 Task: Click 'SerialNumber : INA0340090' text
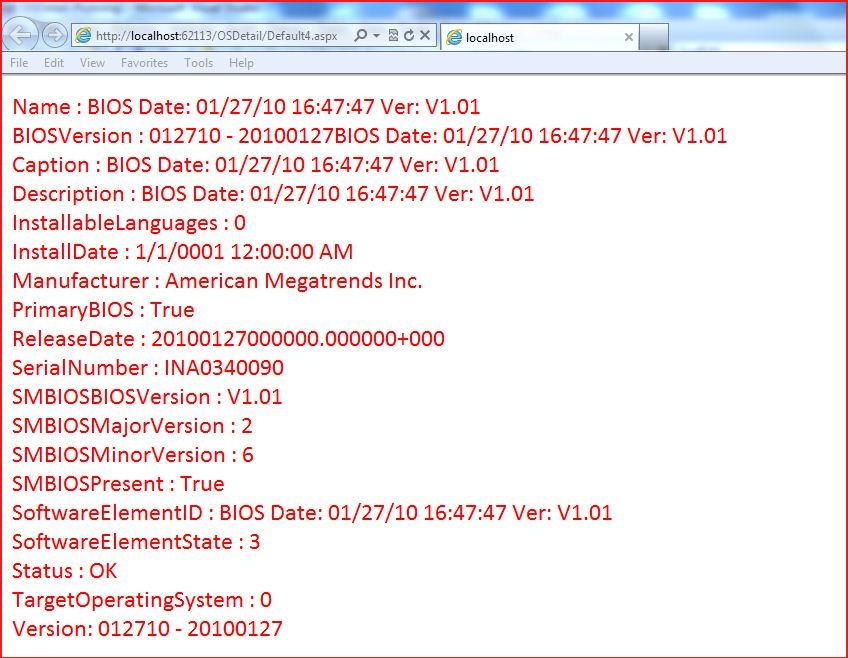tap(148, 368)
